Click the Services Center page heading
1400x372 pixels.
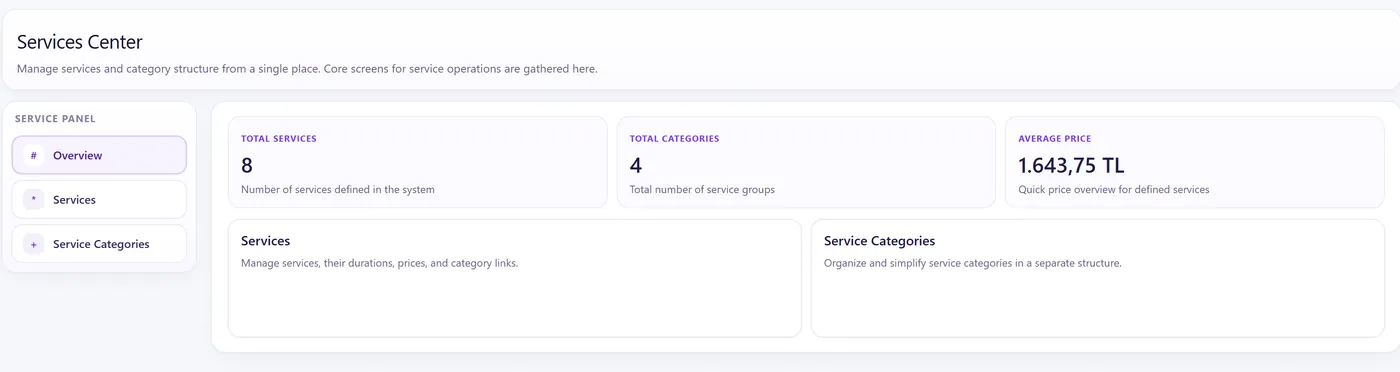[80, 42]
